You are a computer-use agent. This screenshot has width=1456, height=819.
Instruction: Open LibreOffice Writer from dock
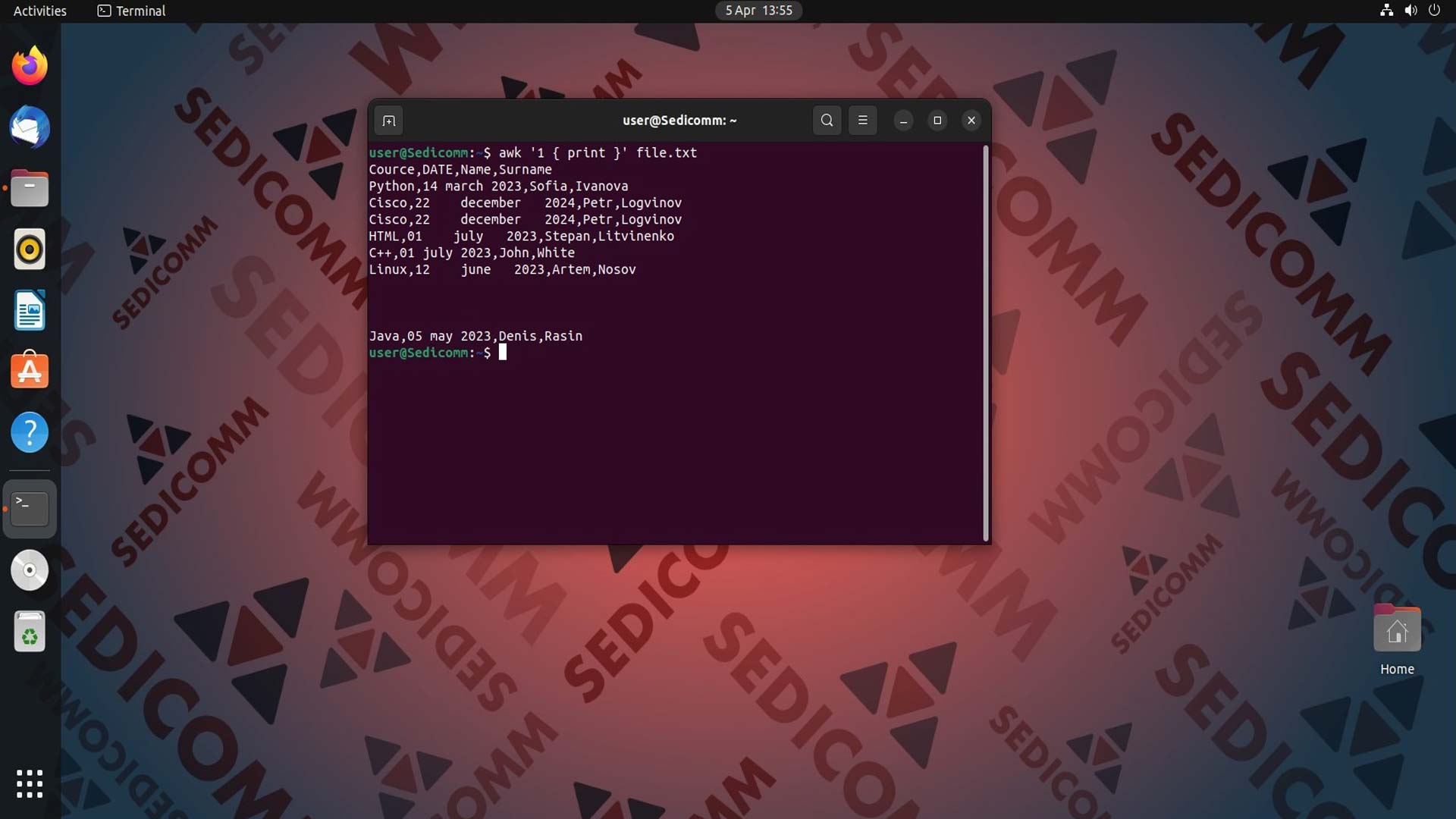point(30,310)
